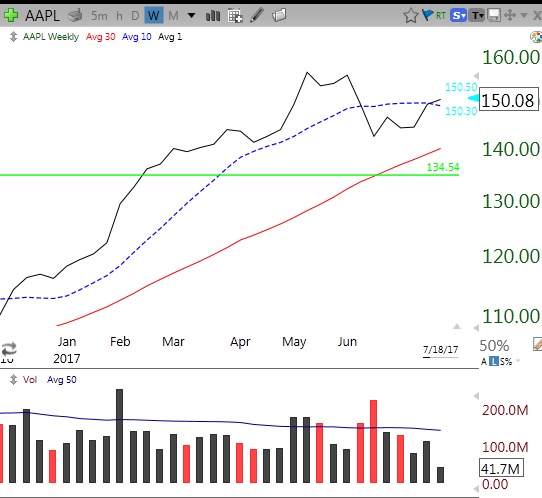Click the up triangle above the 7/18/17 date
This screenshot has height=498, width=542.
click(x=457, y=326)
